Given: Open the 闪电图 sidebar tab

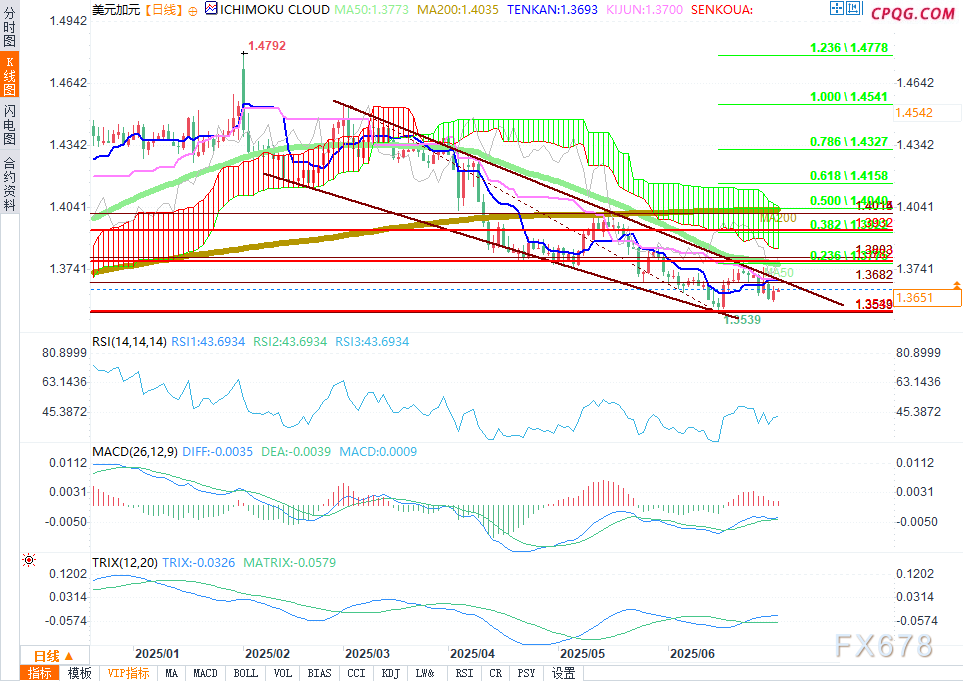Looking at the screenshot, I should click(x=10, y=123).
